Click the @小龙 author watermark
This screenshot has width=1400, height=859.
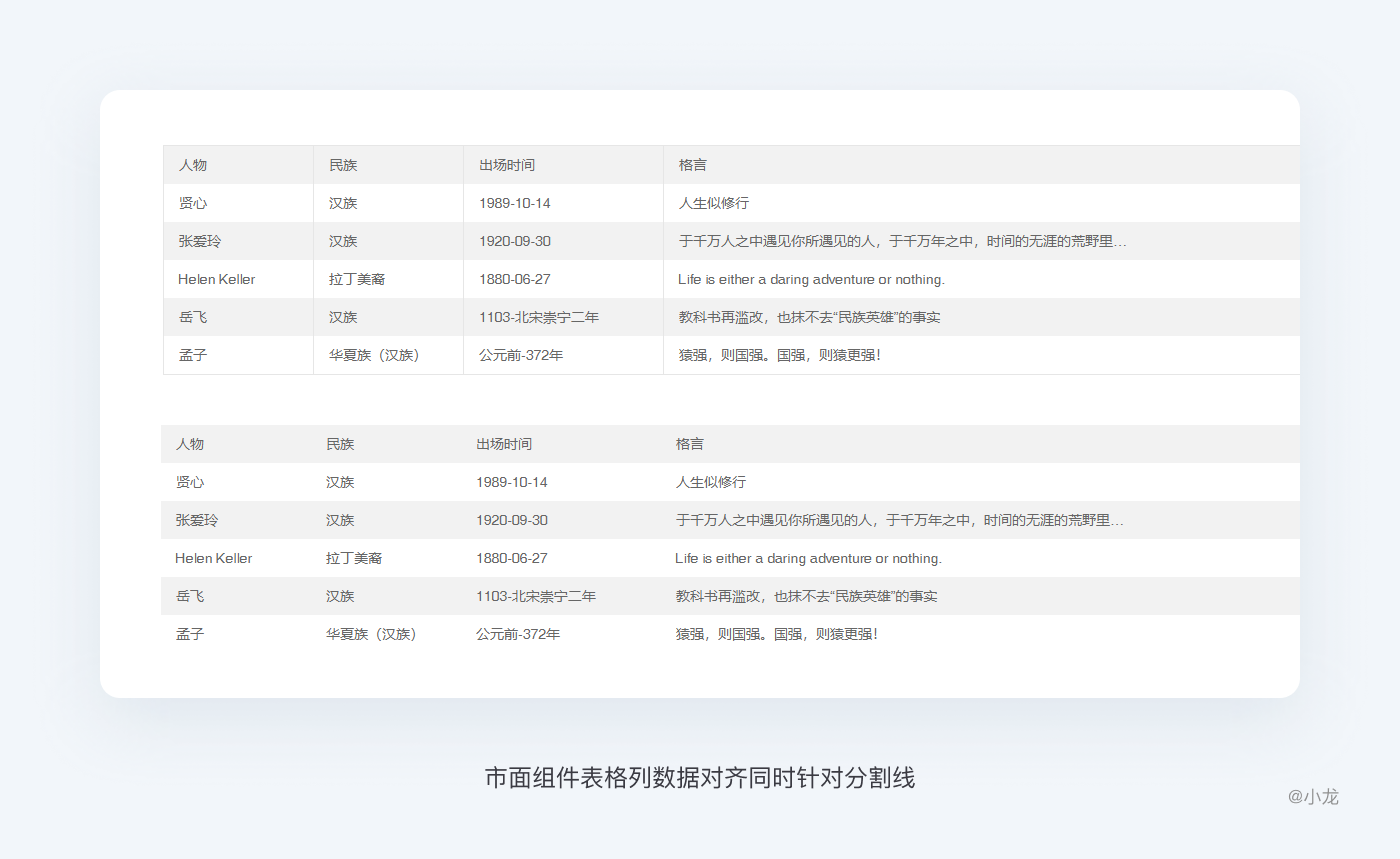click(x=1313, y=797)
